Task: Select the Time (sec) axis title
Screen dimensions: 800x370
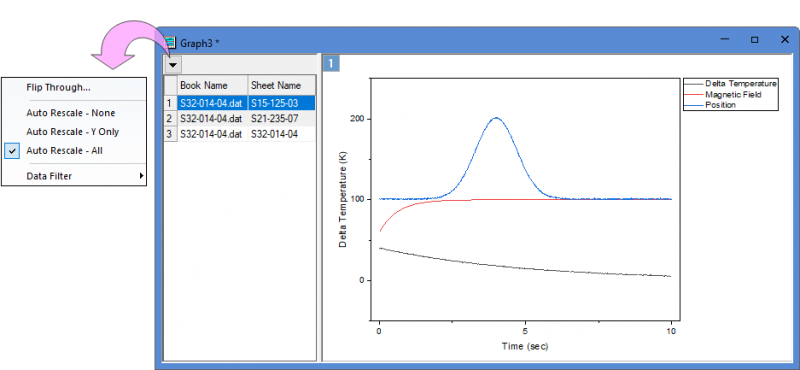Action: [x=524, y=346]
